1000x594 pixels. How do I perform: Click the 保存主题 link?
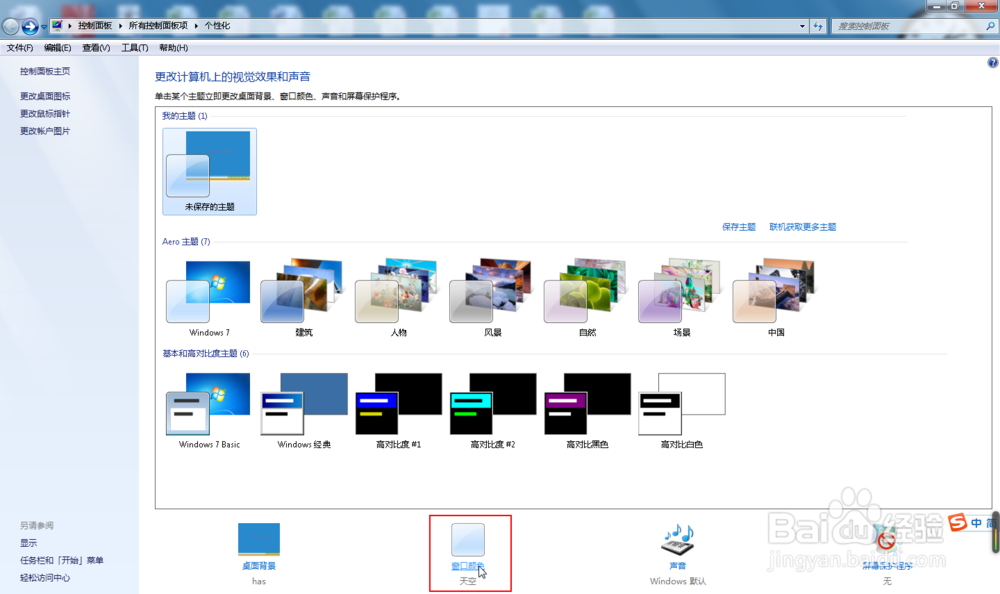739,227
